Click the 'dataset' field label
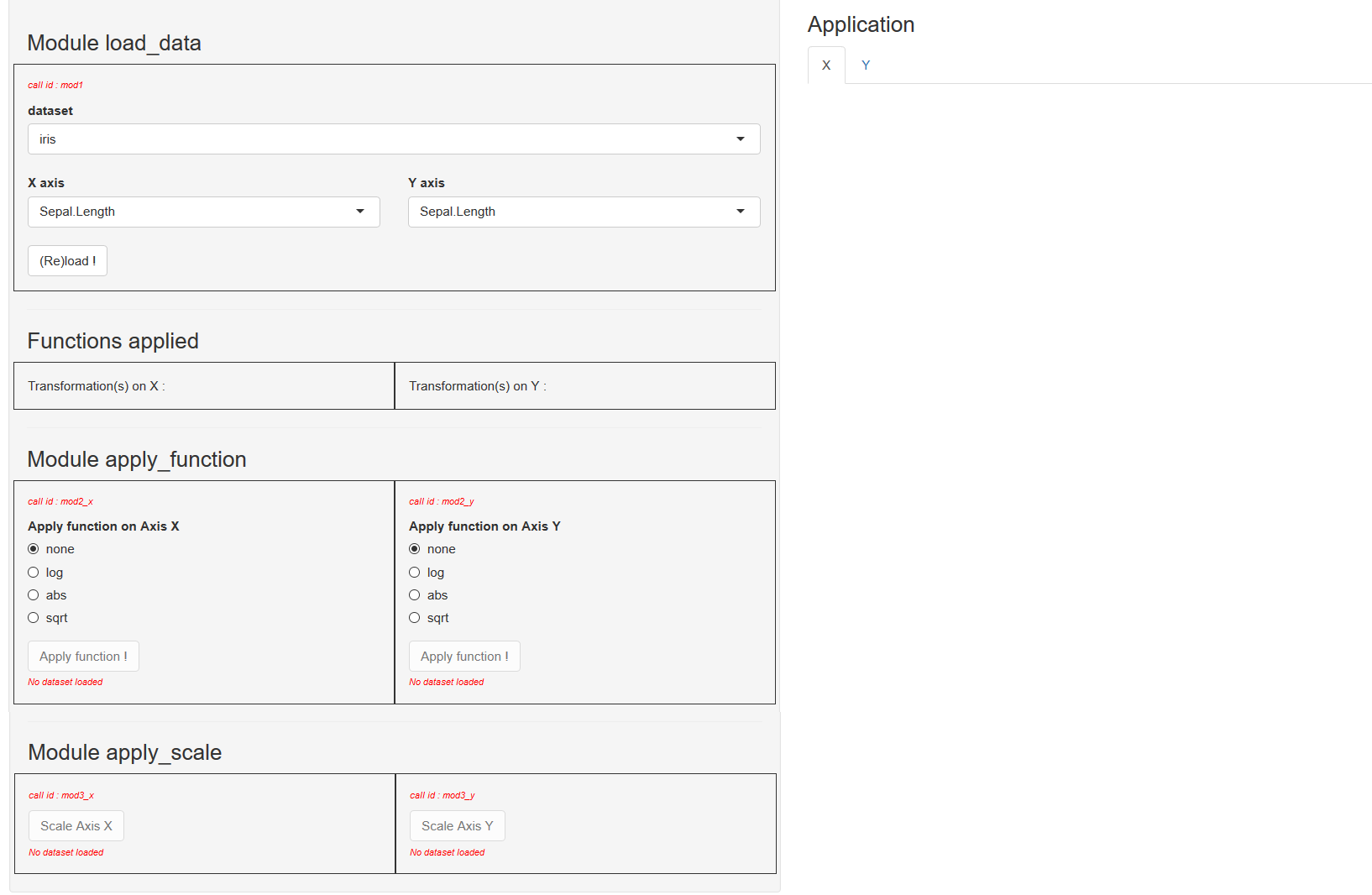The image size is (1372, 895). point(50,111)
